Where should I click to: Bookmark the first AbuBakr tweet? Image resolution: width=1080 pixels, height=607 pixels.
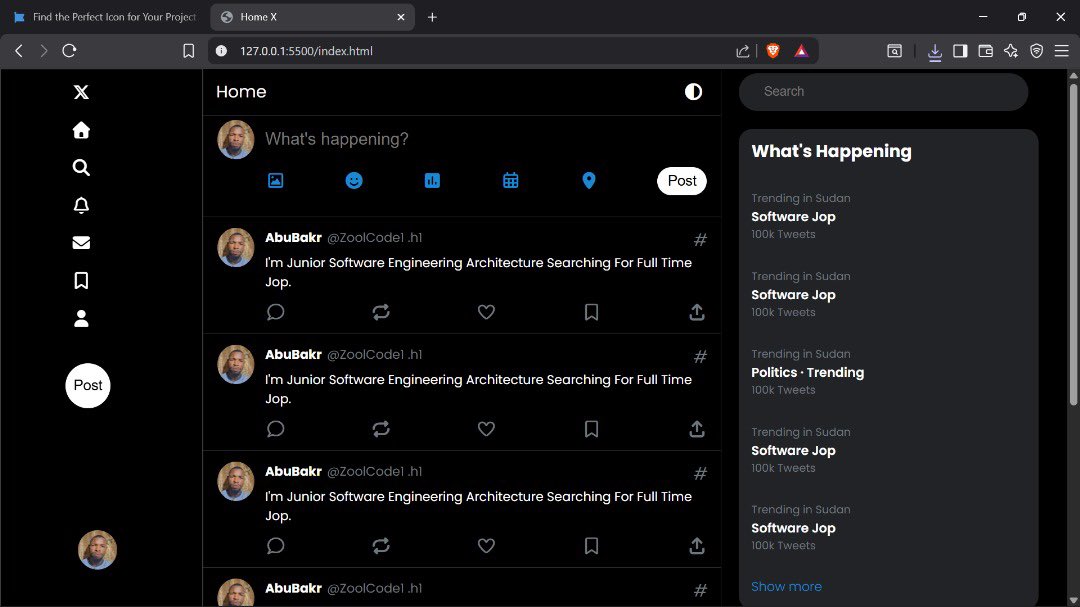tap(592, 312)
